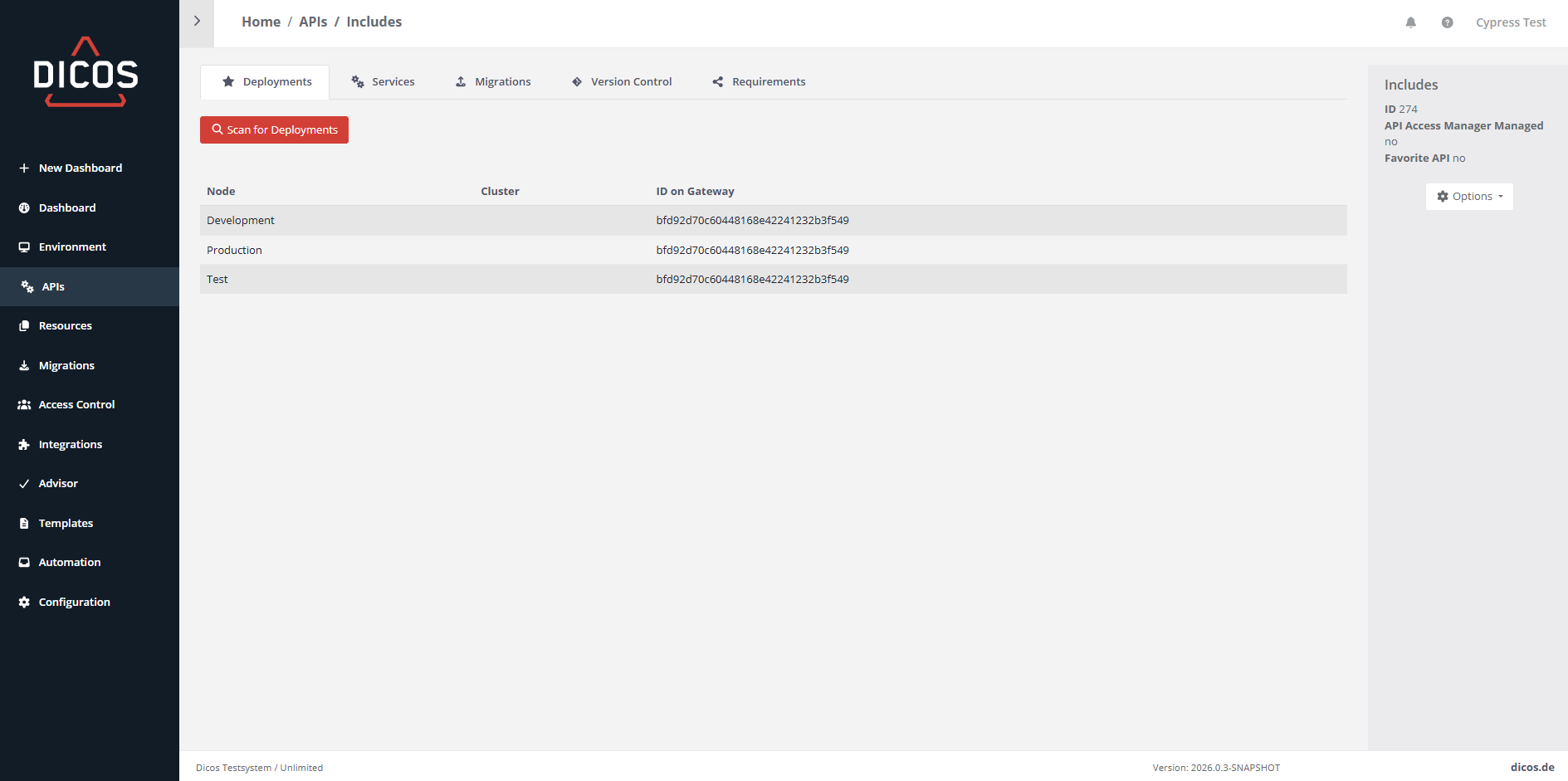The width and height of the screenshot is (1568, 781).
Task: Click the Migrations download icon in sidebar
Action: (x=24, y=365)
